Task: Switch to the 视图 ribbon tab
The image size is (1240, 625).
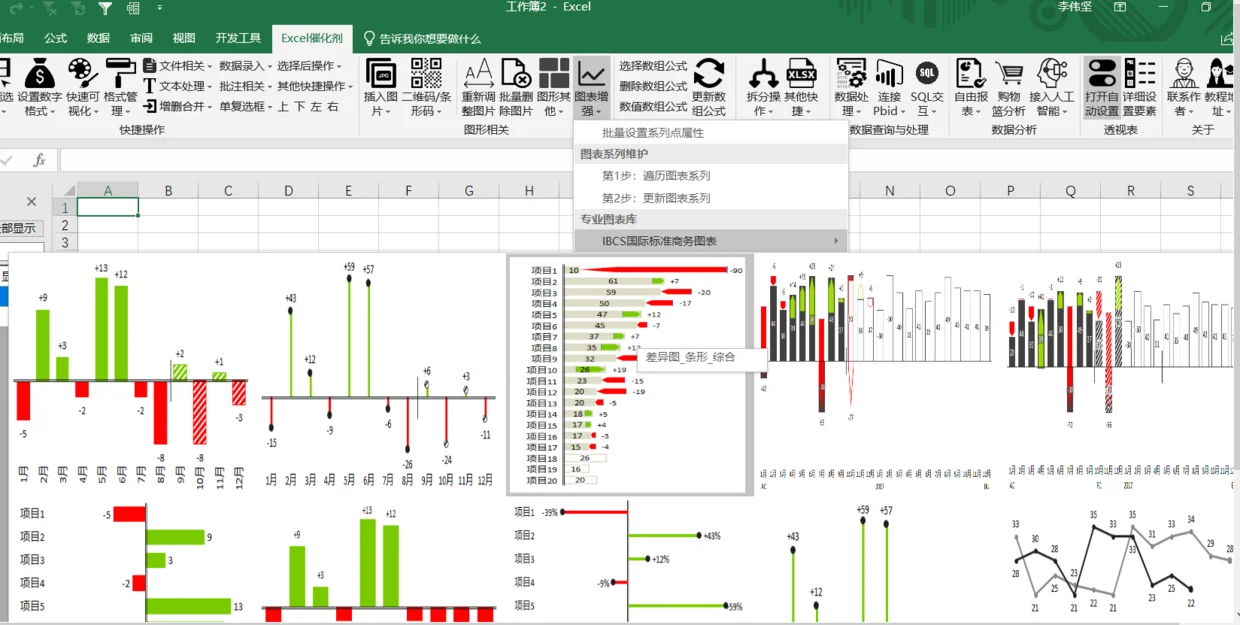Action: click(184, 38)
